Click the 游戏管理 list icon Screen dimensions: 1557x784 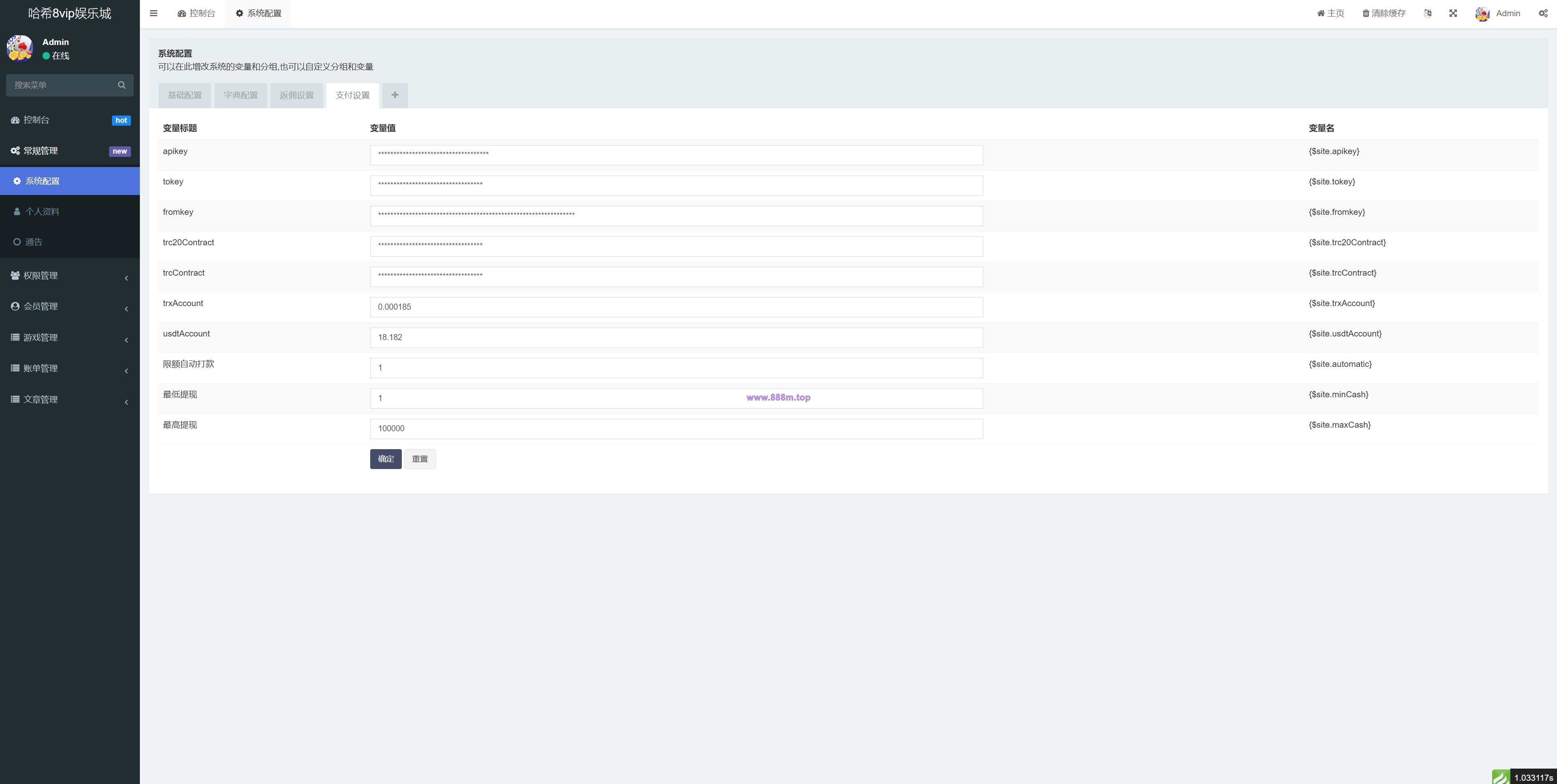pos(15,337)
